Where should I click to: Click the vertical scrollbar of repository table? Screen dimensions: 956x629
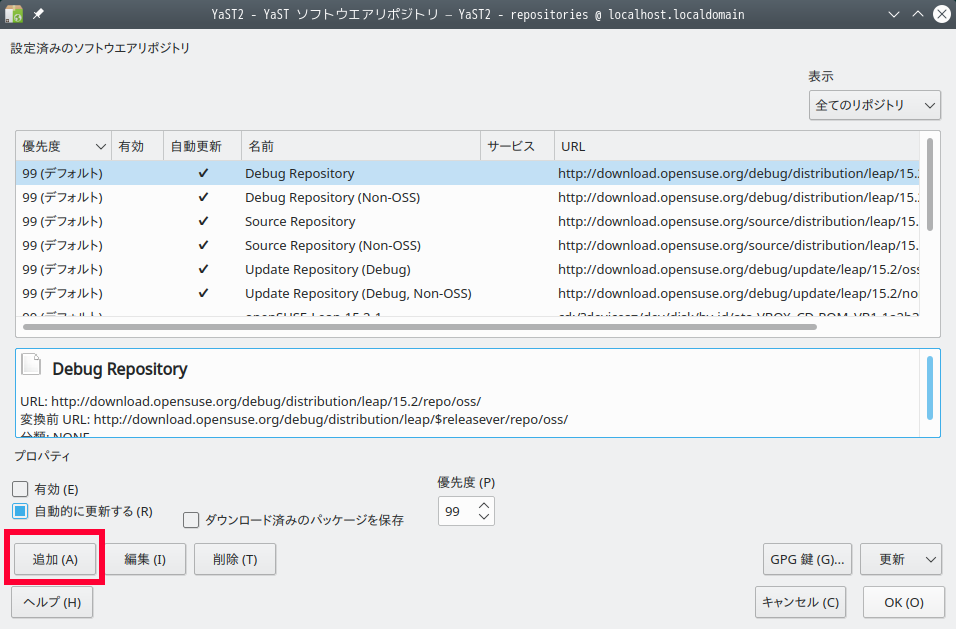pos(930,185)
